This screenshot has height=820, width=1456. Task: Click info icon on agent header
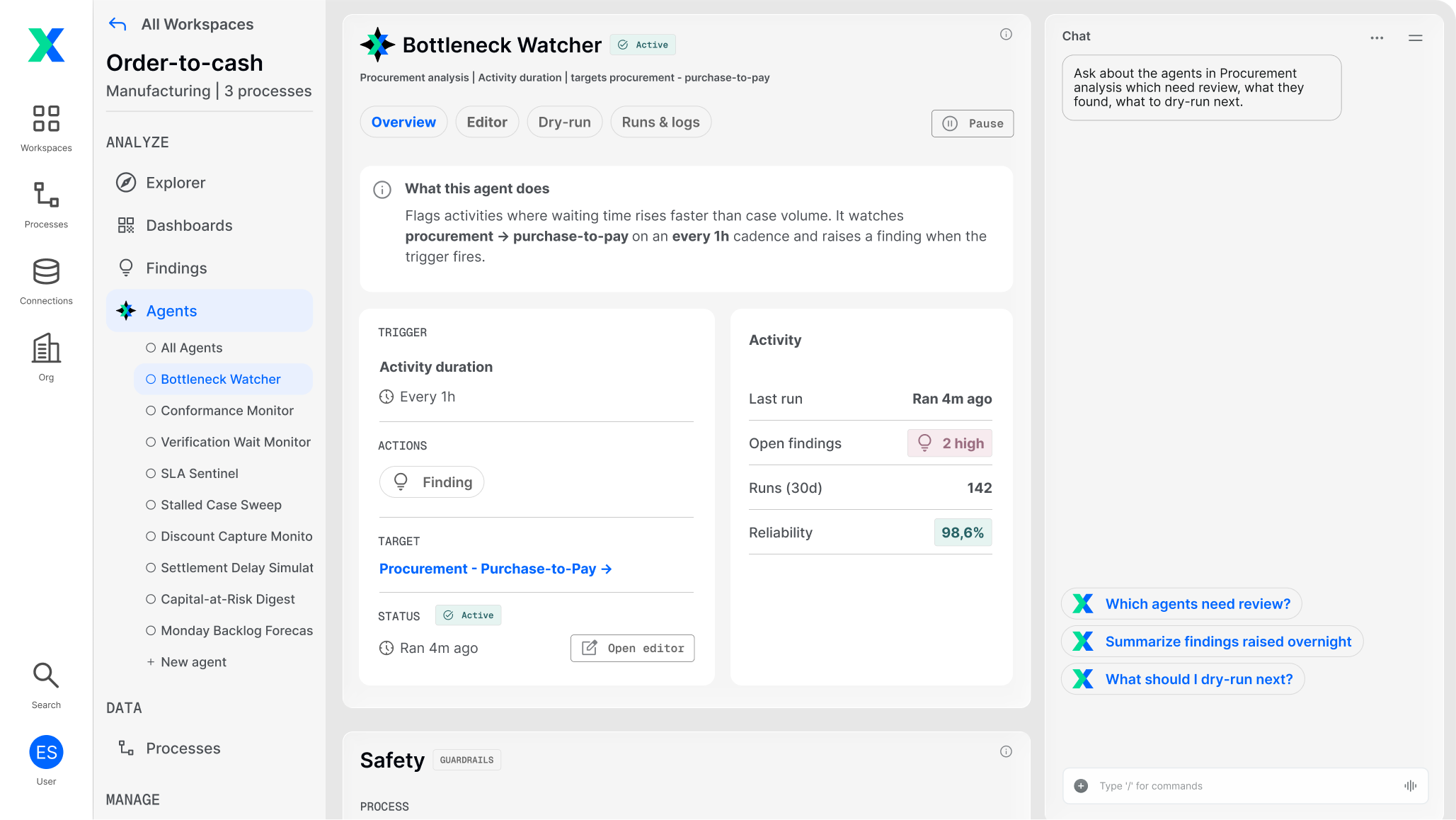[x=1006, y=34]
